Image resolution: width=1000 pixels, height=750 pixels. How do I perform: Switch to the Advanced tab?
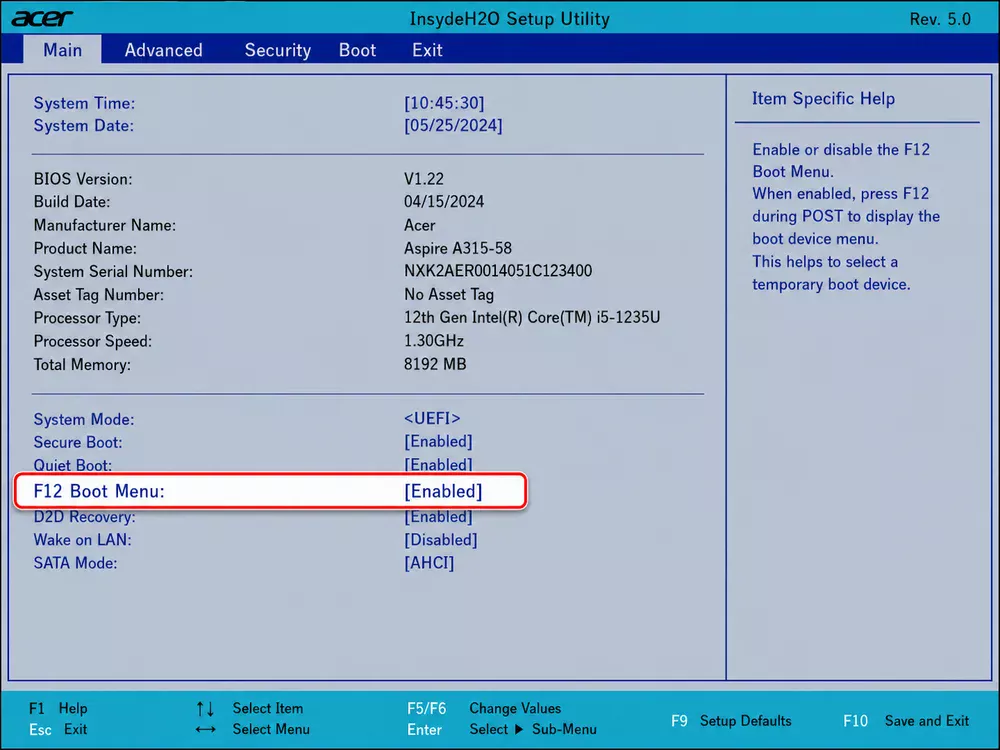pyautogui.click(x=163, y=50)
